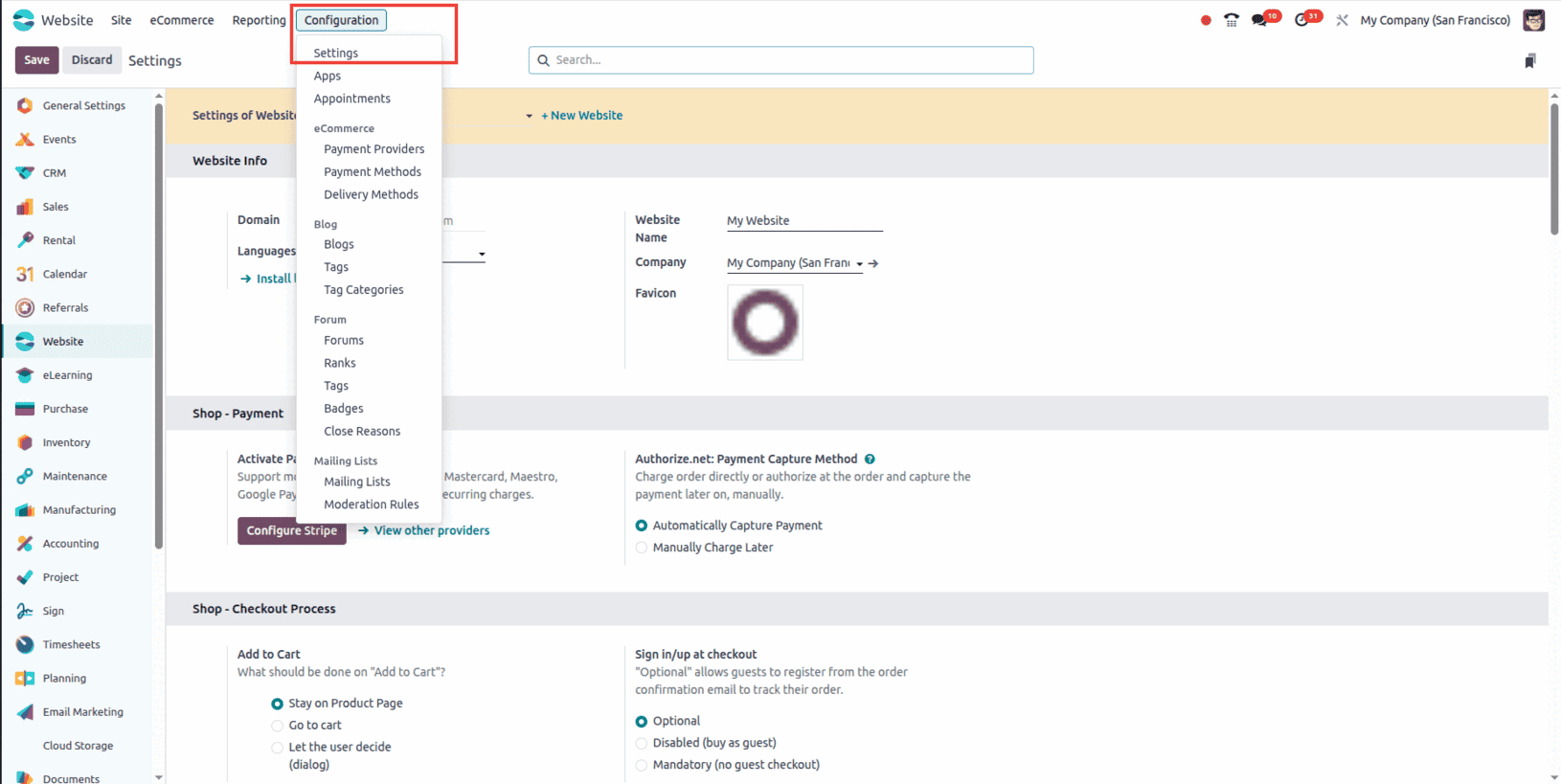The height and width of the screenshot is (784, 1561).
Task: Open the Languages dropdown arrow
Action: pyautogui.click(x=482, y=255)
